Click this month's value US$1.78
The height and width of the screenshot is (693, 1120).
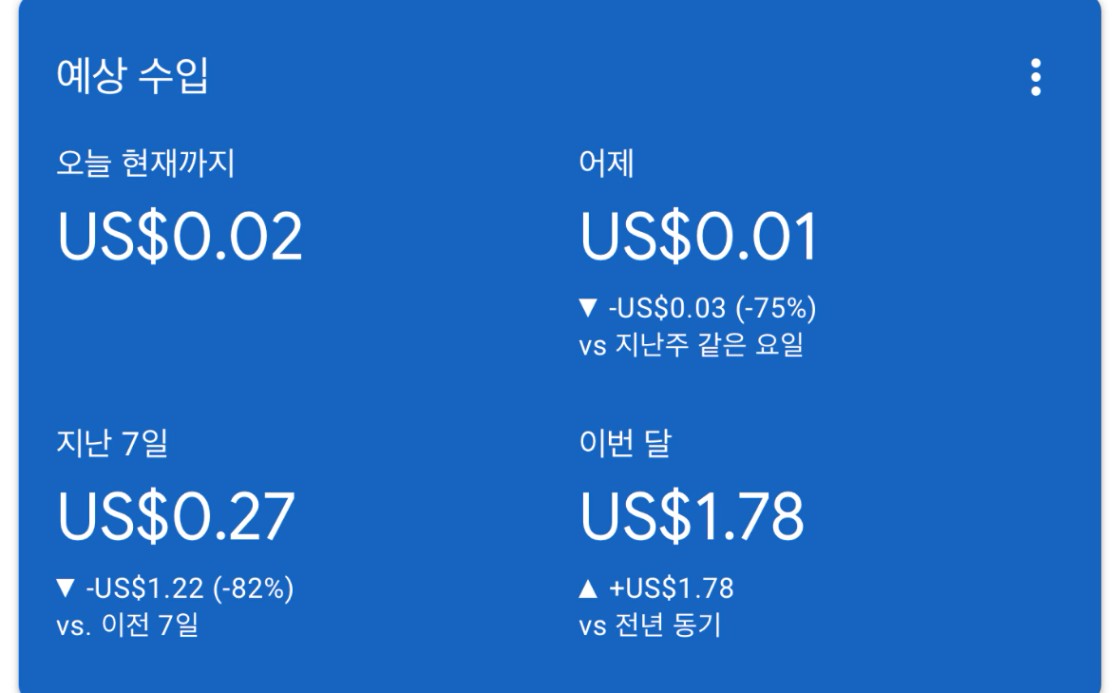coord(692,517)
